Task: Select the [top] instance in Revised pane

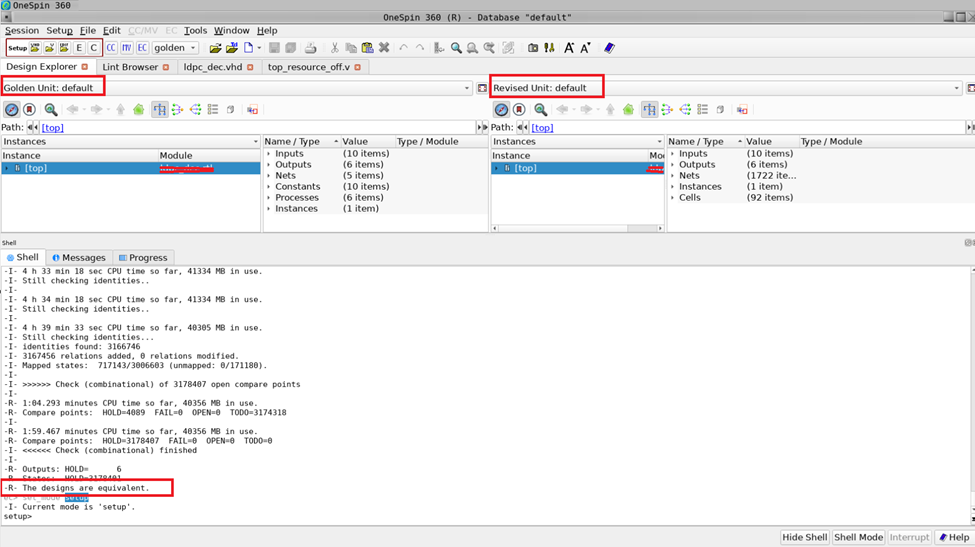Action: tap(525, 168)
